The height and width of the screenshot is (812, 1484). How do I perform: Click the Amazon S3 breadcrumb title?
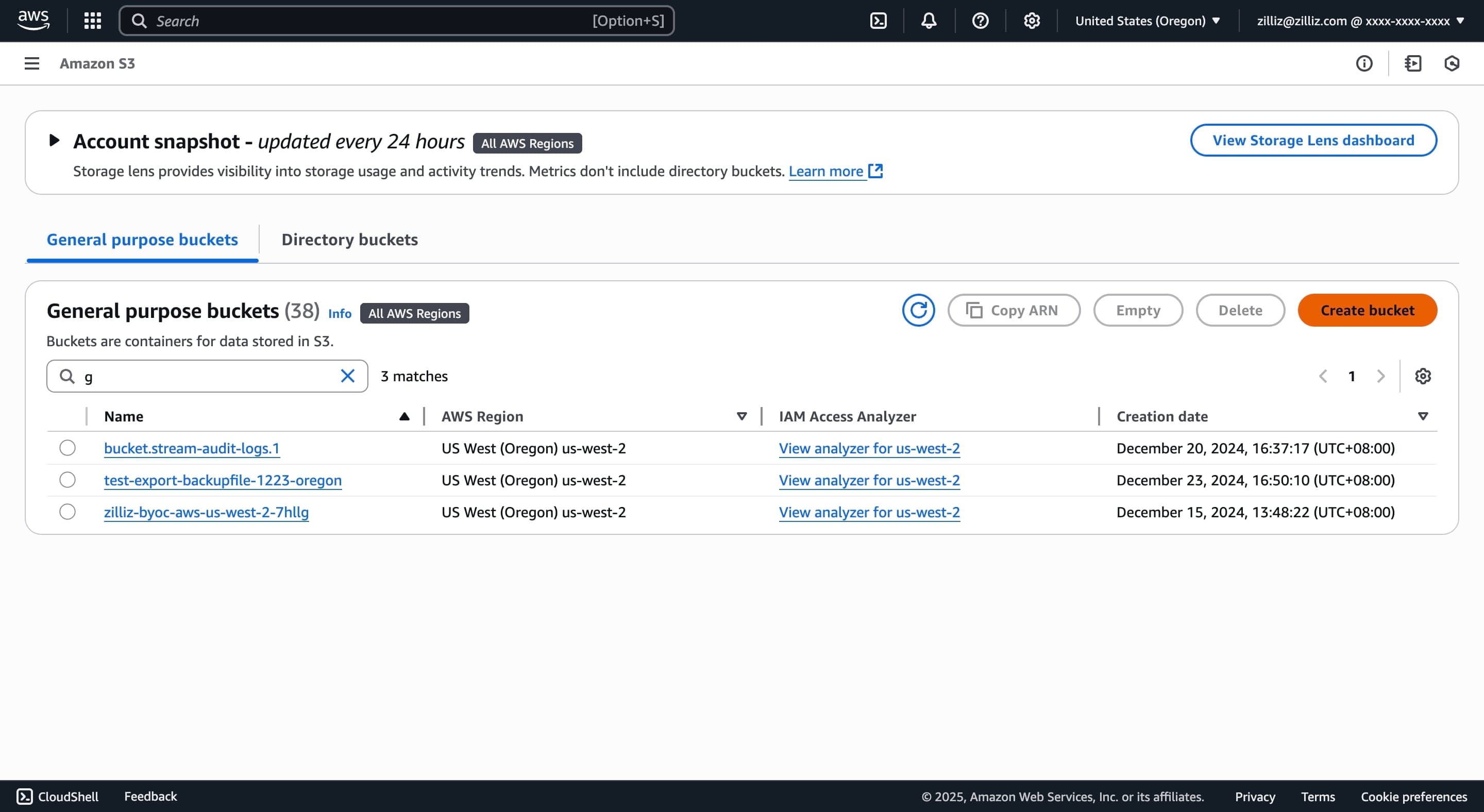(x=97, y=63)
